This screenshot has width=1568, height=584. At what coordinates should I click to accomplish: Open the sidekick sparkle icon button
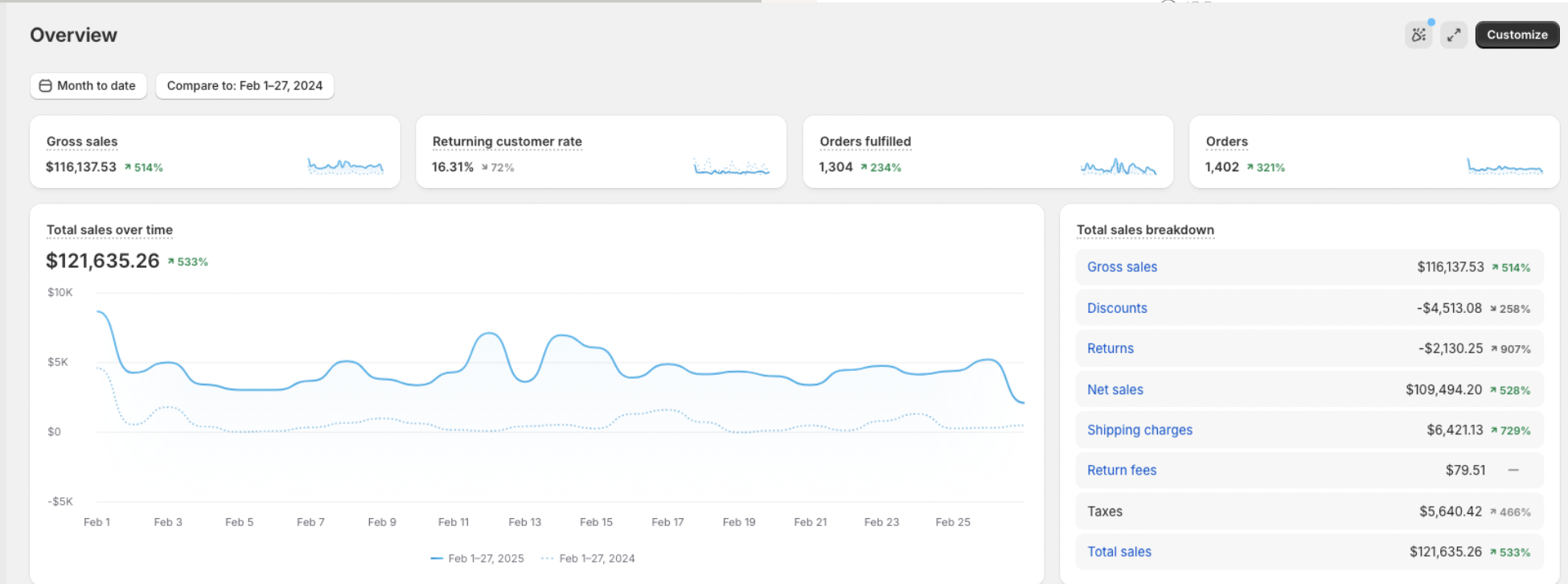pos(1418,35)
